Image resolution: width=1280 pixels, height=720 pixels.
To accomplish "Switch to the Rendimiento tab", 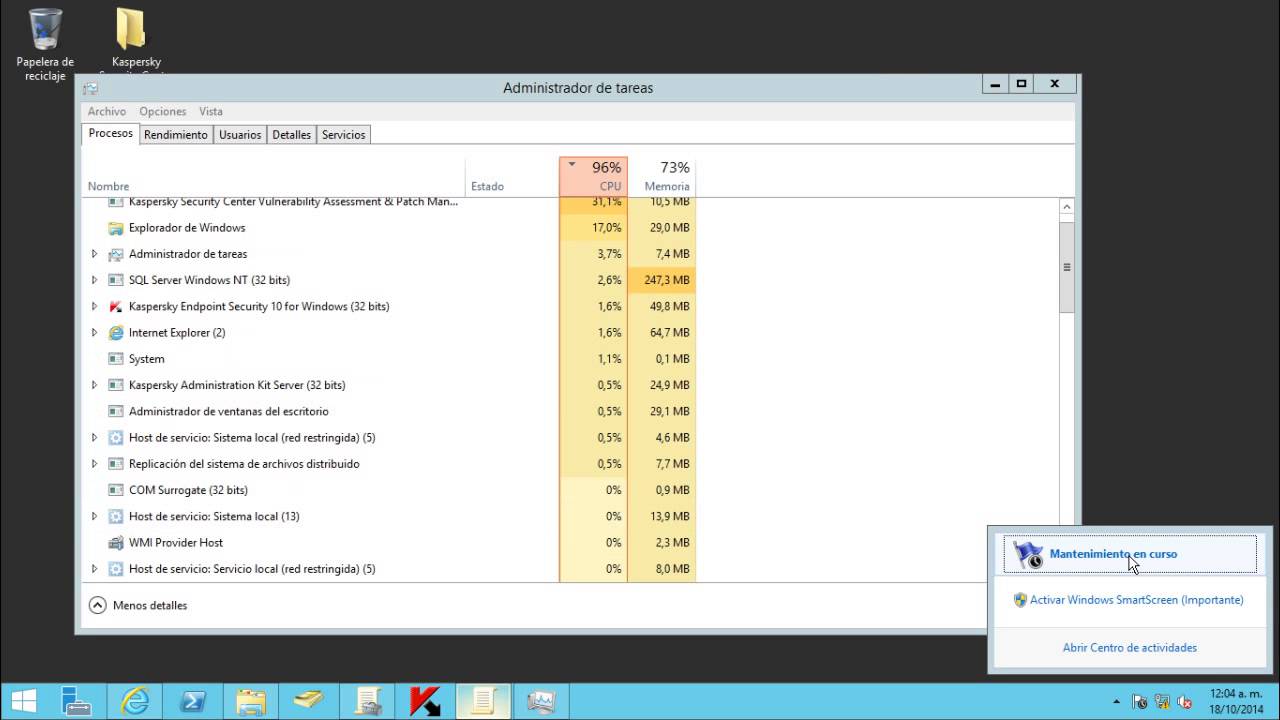I will point(176,135).
